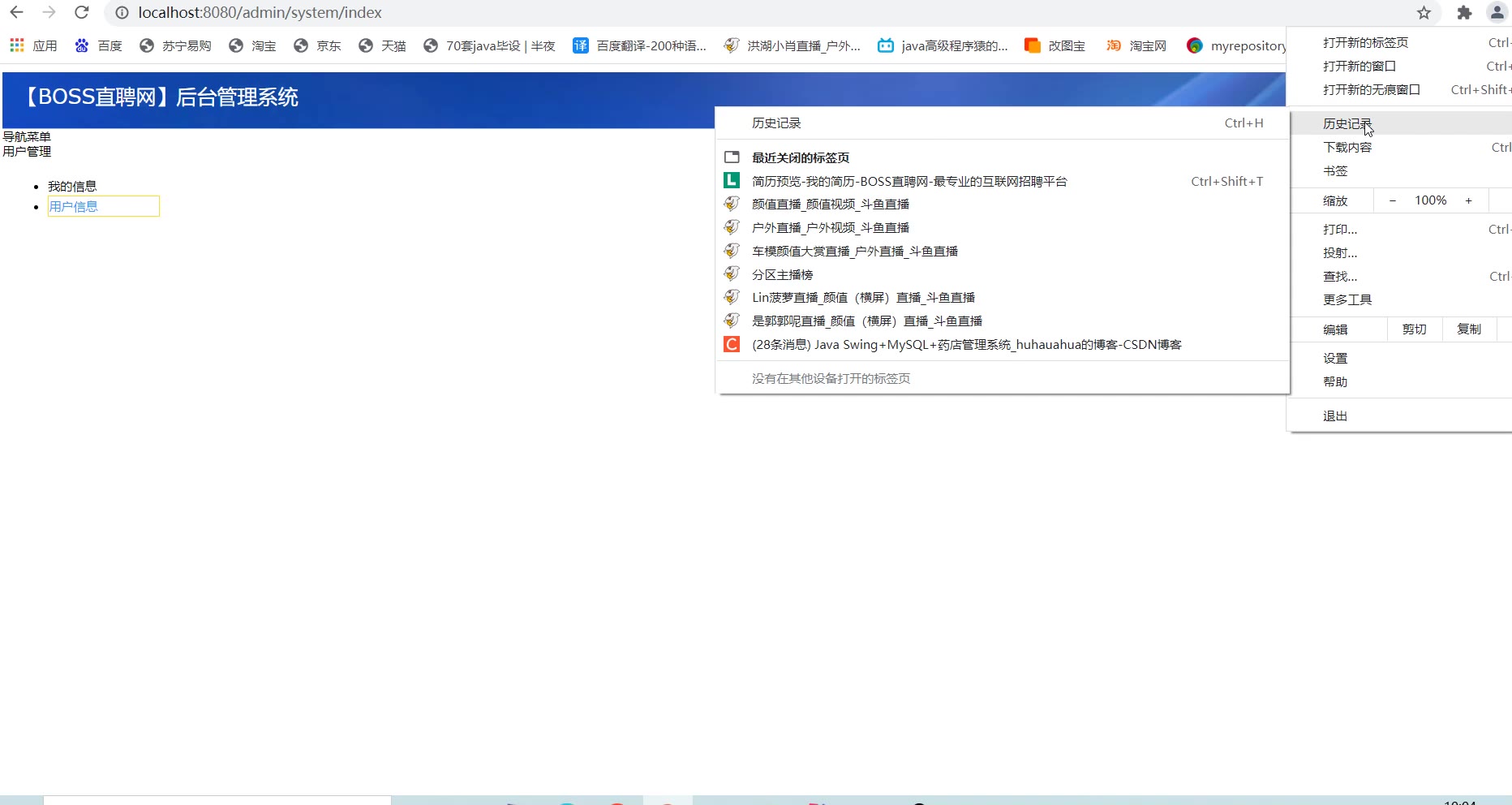Select 投射... in Chrome menu
The image size is (1512, 805).
(1399, 252)
